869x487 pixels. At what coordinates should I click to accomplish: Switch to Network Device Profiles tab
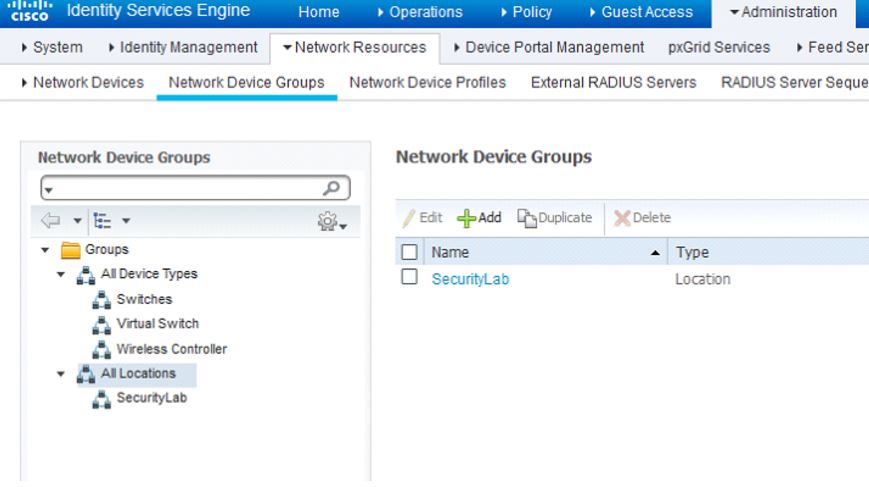427,83
